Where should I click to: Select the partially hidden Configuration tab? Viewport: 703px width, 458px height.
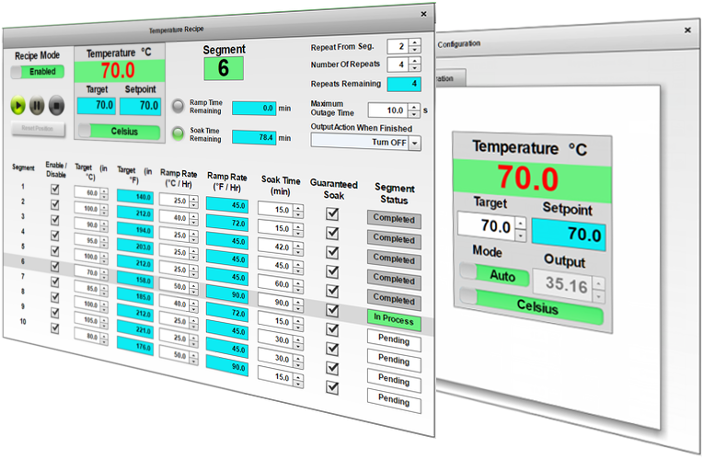pyautogui.click(x=451, y=79)
